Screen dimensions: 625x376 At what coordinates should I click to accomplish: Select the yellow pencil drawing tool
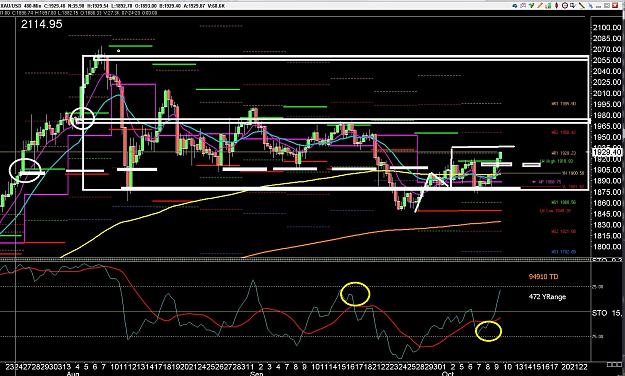tap(540, 6)
